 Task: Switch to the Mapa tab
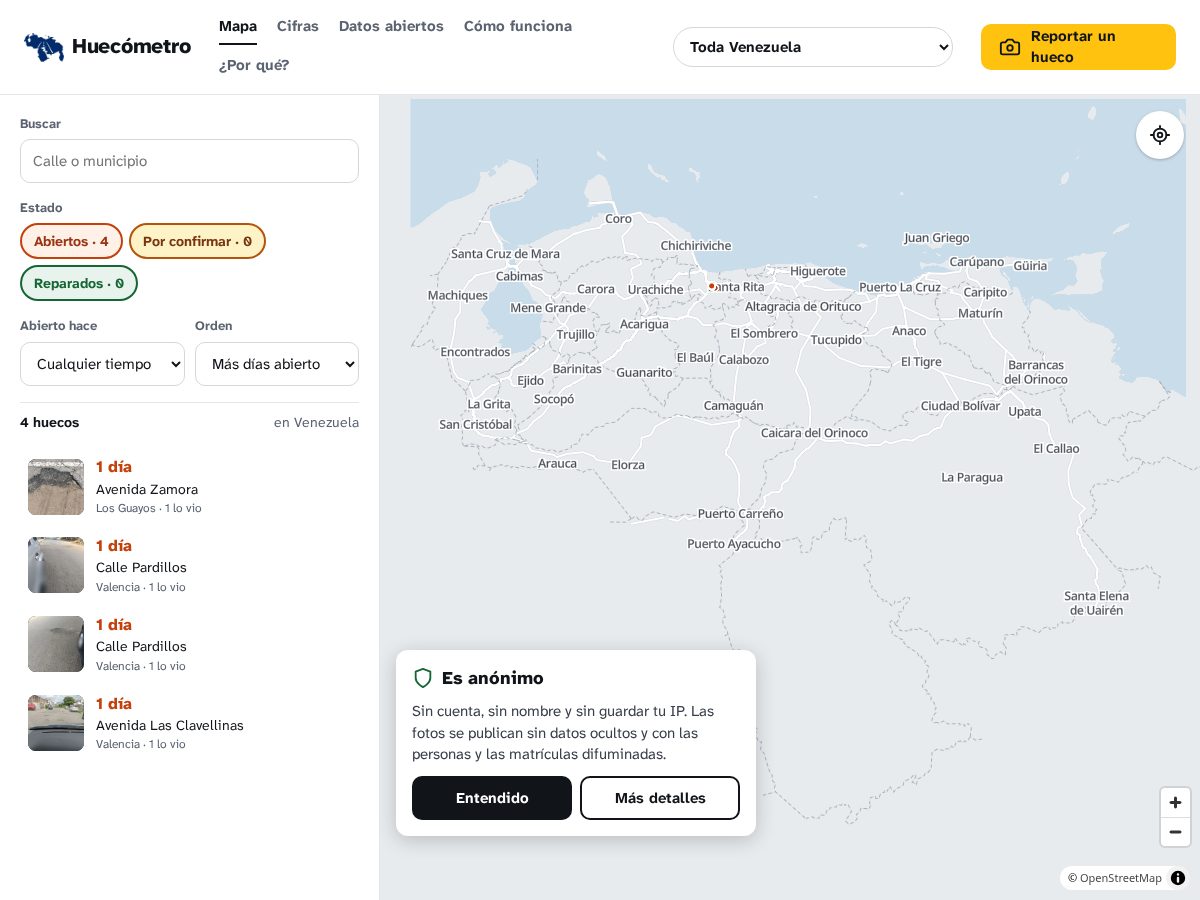pyautogui.click(x=238, y=26)
